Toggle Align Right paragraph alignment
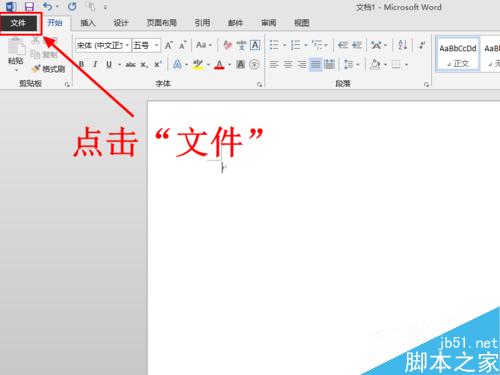This screenshot has height=375, width=500. tap(302, 64)
